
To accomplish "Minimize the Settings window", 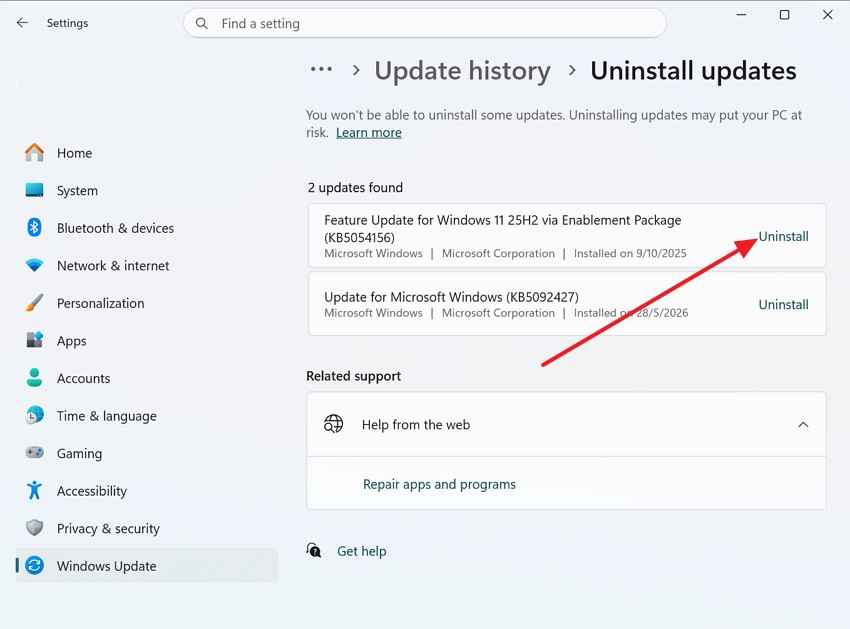I will (741, 15).
